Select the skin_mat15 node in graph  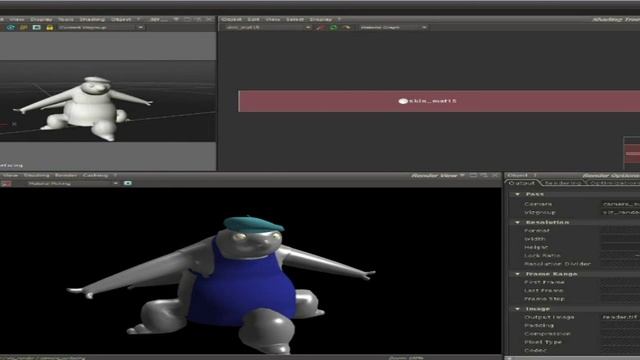[439, 101]
